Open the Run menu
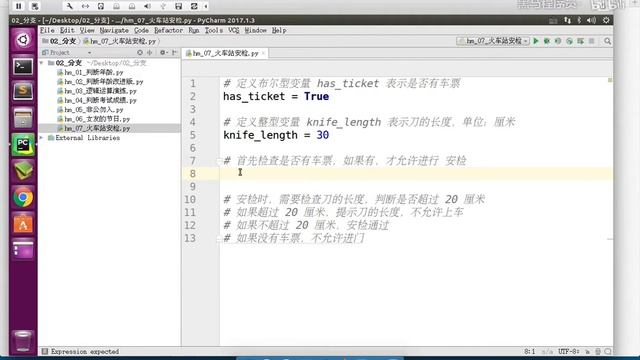Screen dimensions: 640x360 pos(194,31)
